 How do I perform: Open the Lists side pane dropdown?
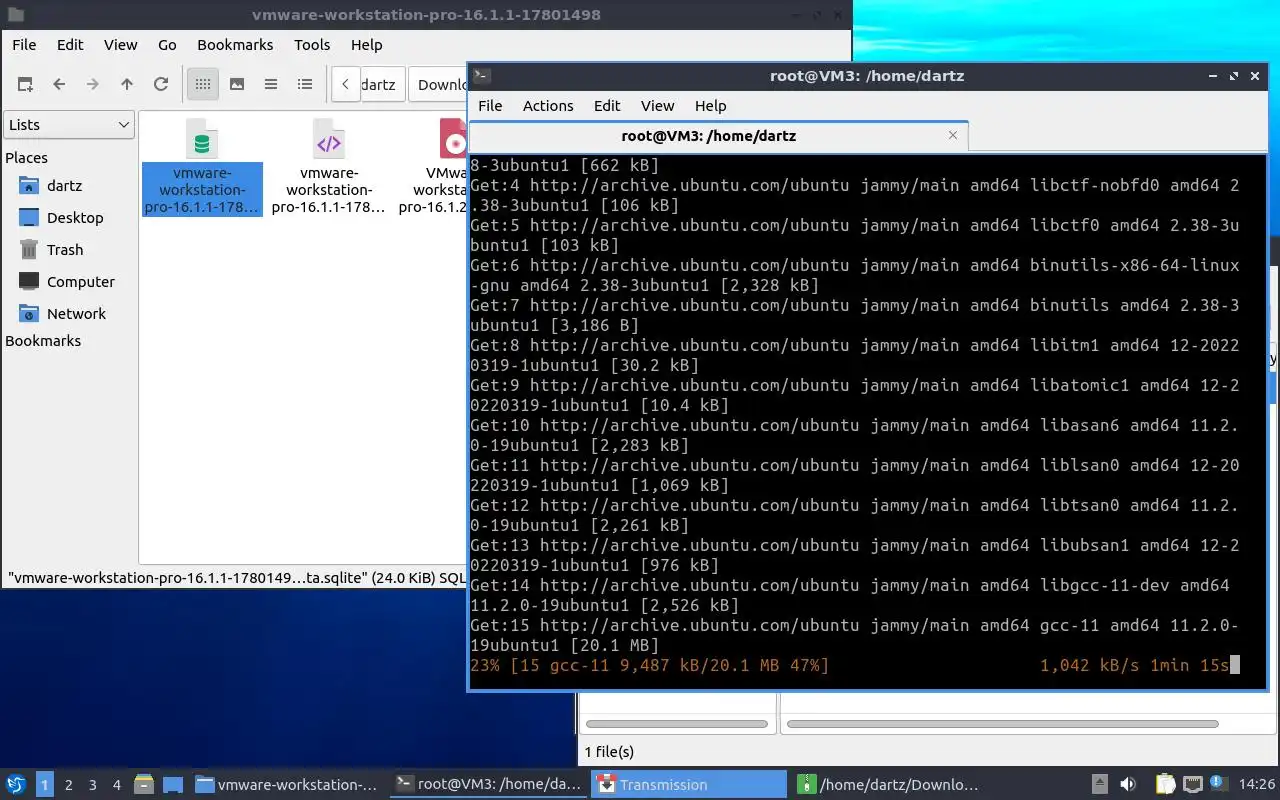point(69,125)
